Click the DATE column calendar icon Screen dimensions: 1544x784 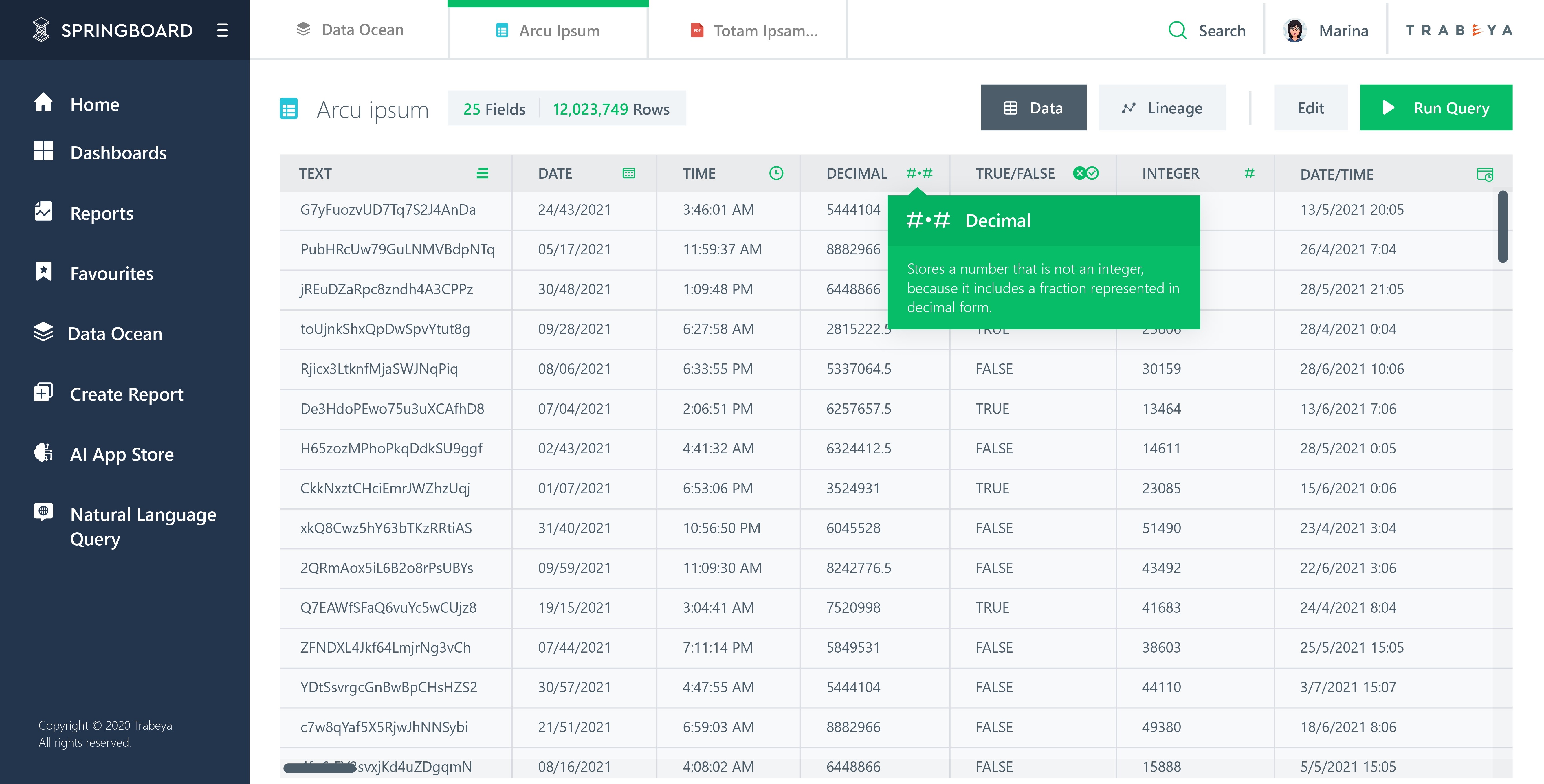click(x=629, y=173)
